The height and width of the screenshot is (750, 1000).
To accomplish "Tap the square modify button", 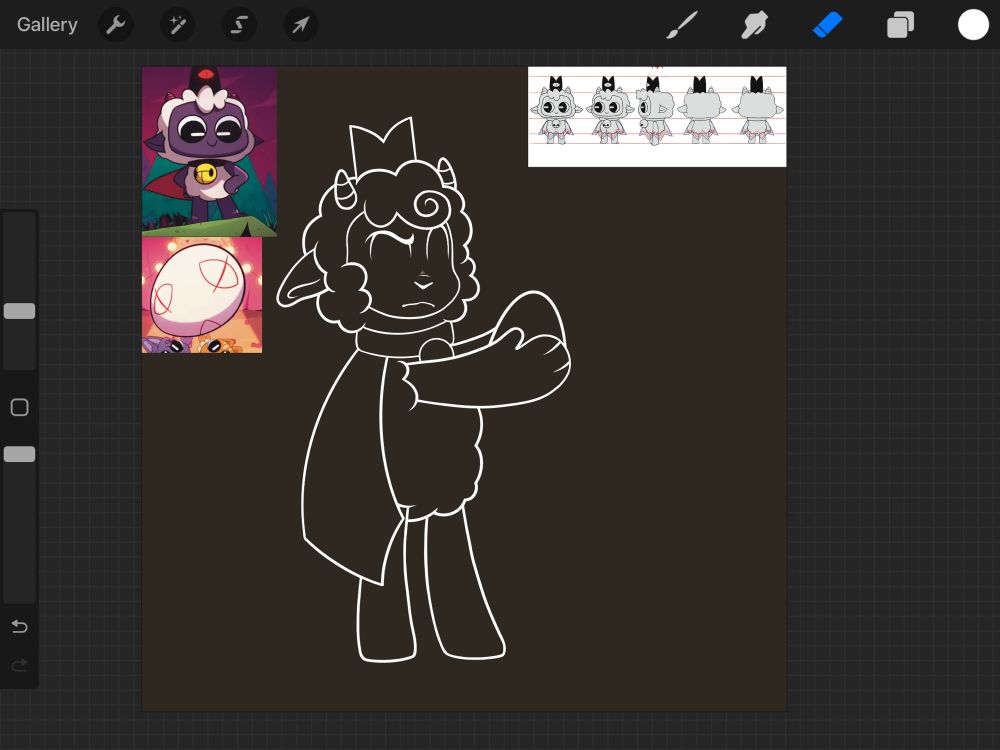I will 19,407.
